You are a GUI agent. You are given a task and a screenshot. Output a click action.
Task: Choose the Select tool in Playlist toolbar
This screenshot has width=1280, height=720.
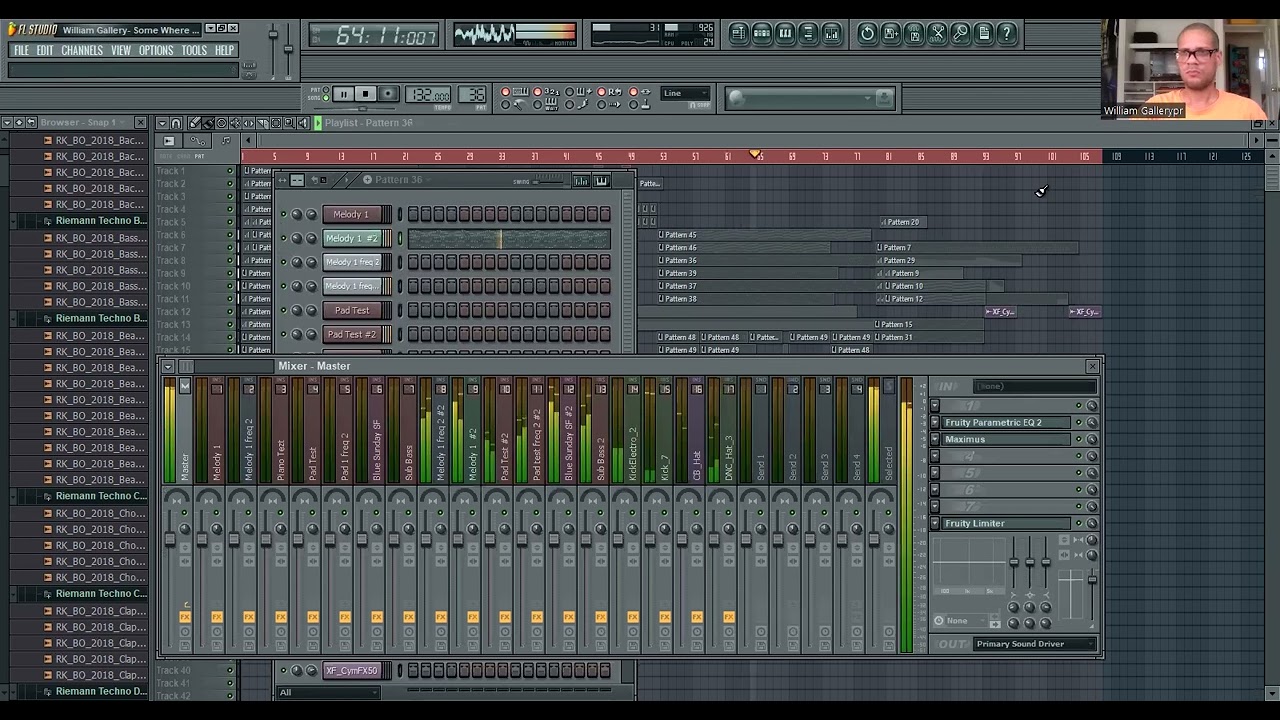(276, 123)
